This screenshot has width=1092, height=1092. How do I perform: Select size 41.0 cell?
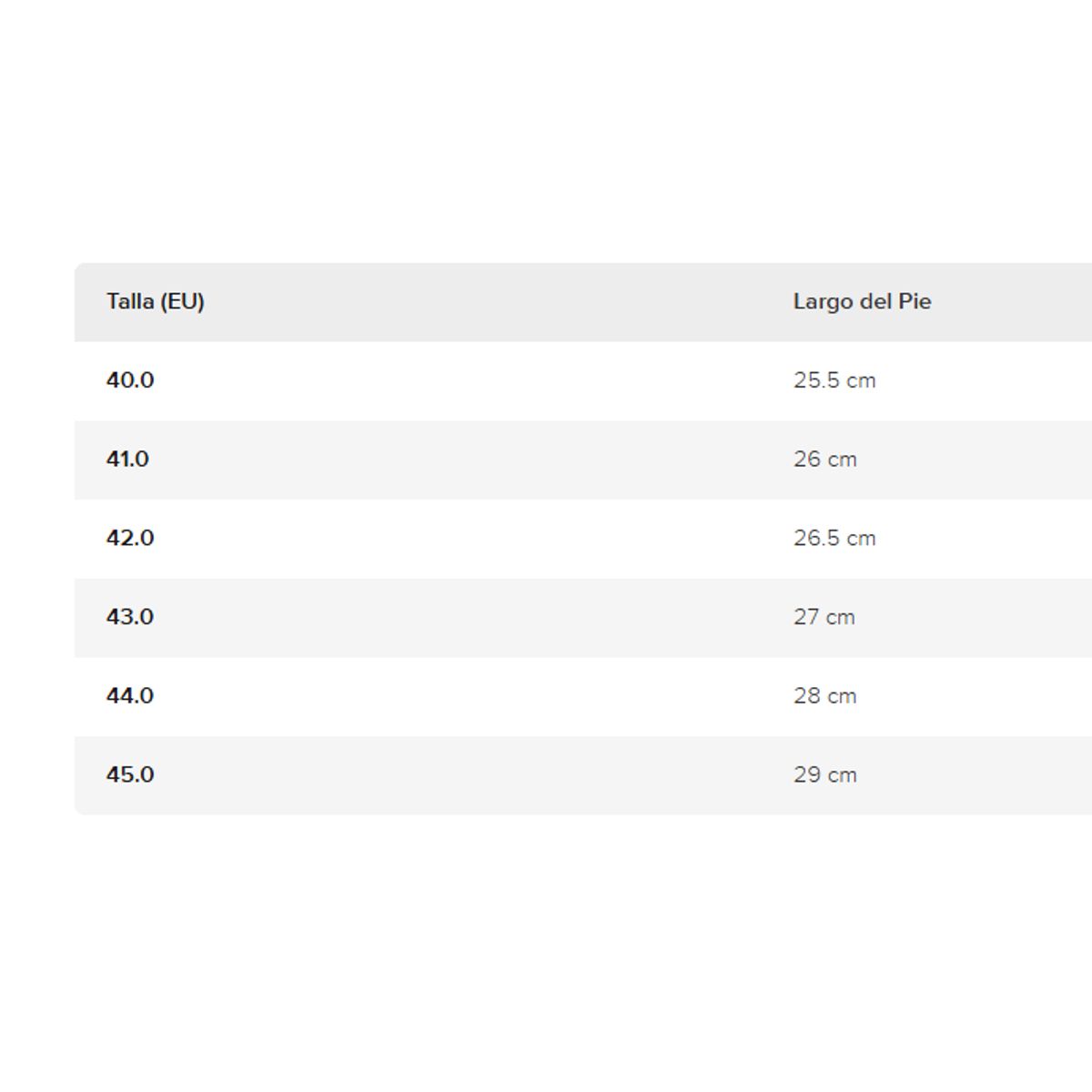coord(127,460)
